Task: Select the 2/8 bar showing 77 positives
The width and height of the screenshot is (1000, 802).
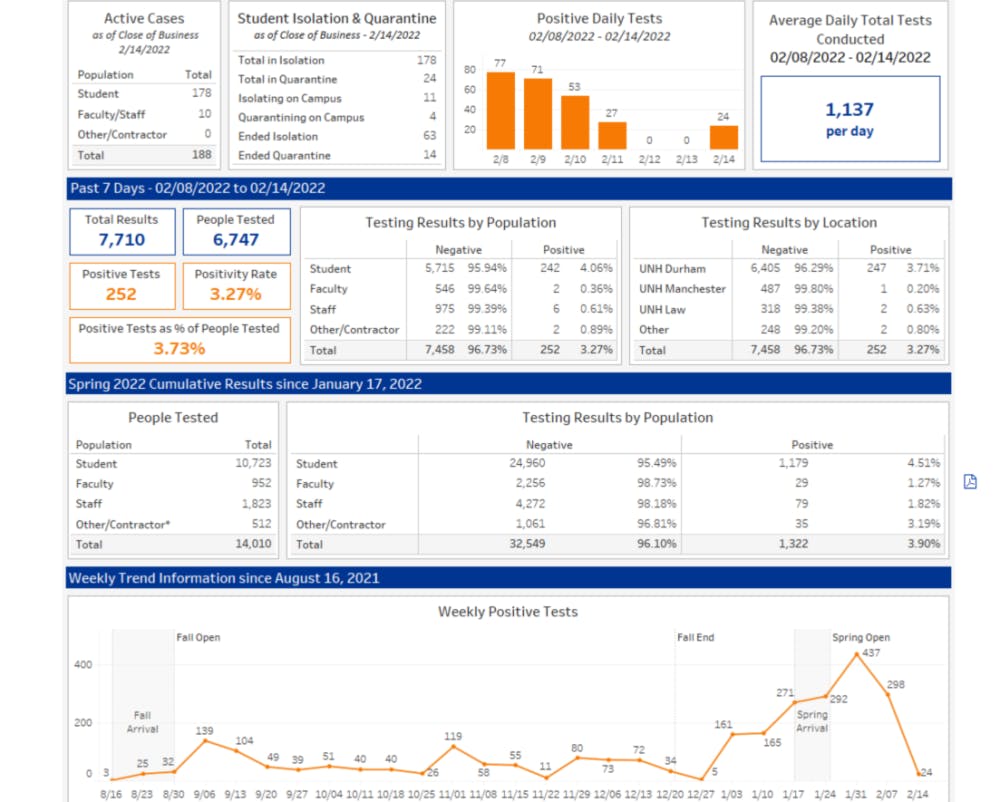Action: [x=501, y=110]
